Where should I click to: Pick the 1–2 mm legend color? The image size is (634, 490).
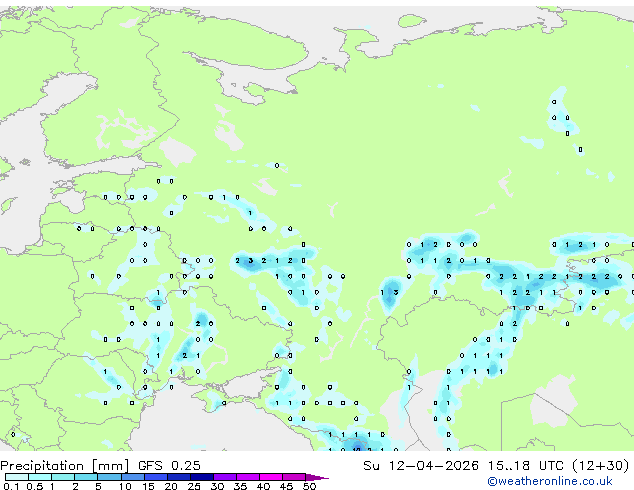click(x=63, y=477)
